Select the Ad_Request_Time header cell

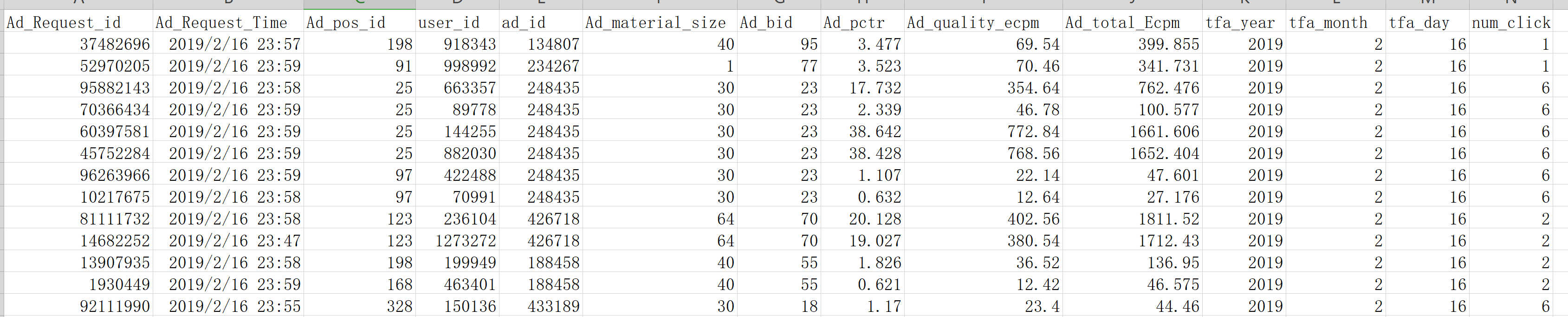pos(228,23)
